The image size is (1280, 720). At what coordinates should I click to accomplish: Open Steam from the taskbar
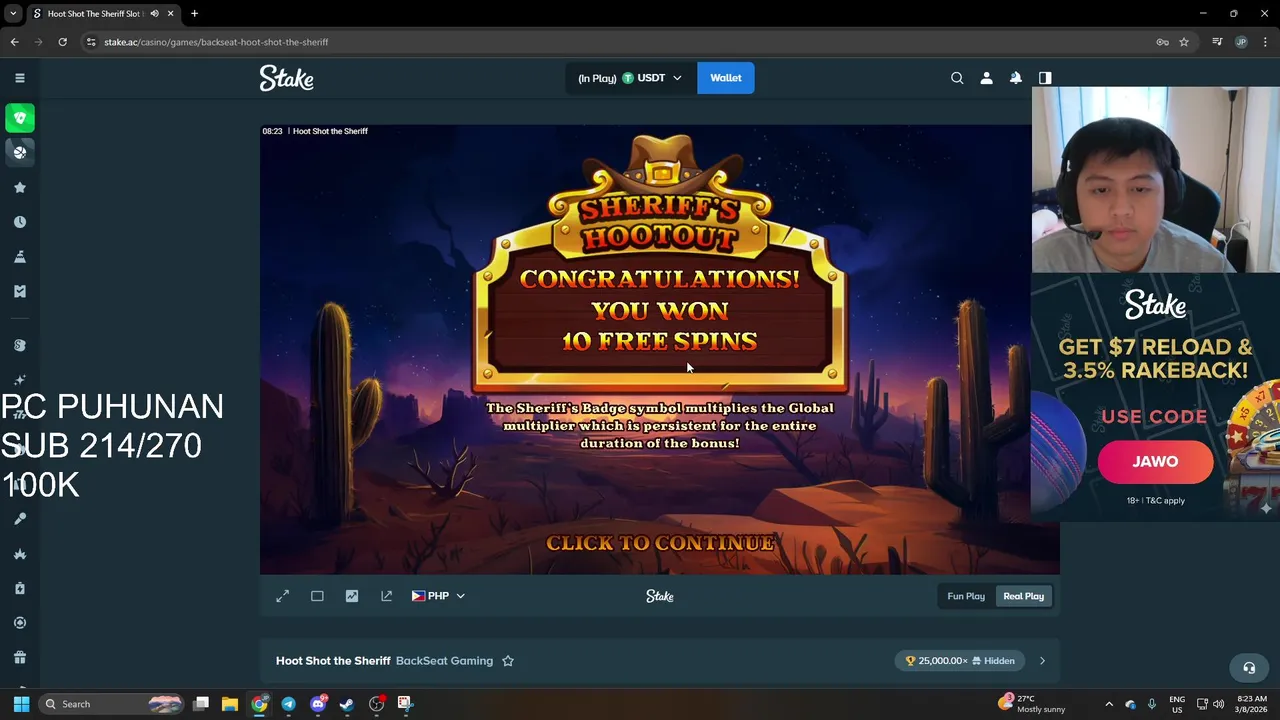[347, 704]
